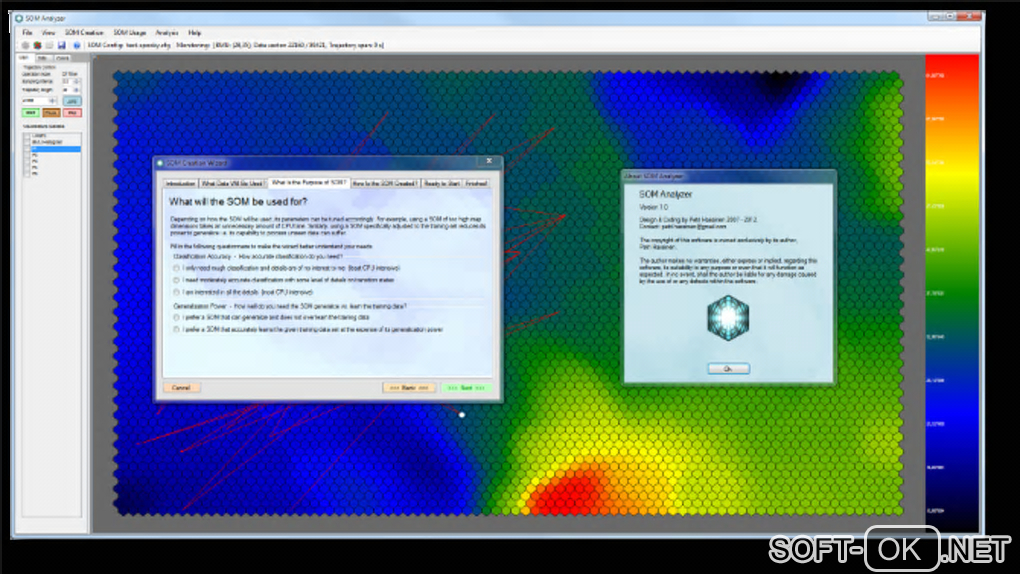This screenshot has height=574, width=1020.
Task: Click the orange button in the left panel
Action: pos(51,113)
